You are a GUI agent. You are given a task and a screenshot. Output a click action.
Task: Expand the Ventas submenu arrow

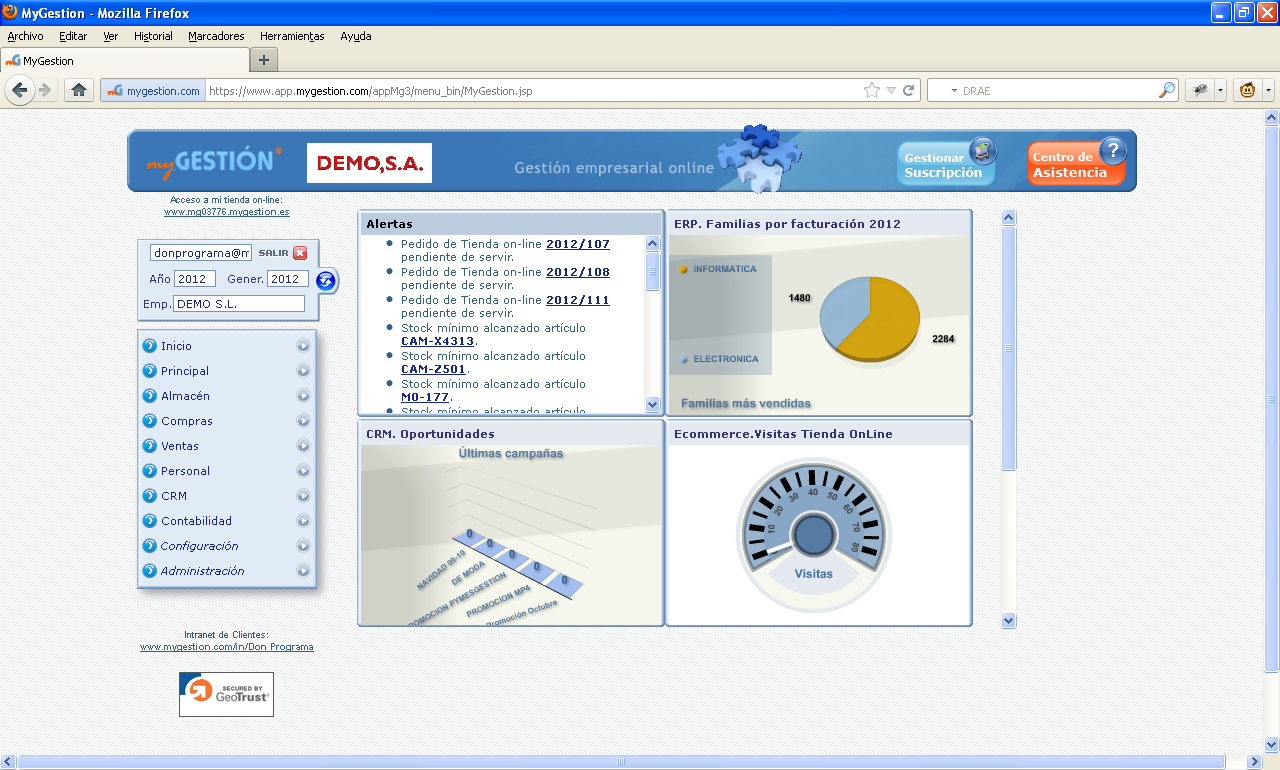point(303,446)
